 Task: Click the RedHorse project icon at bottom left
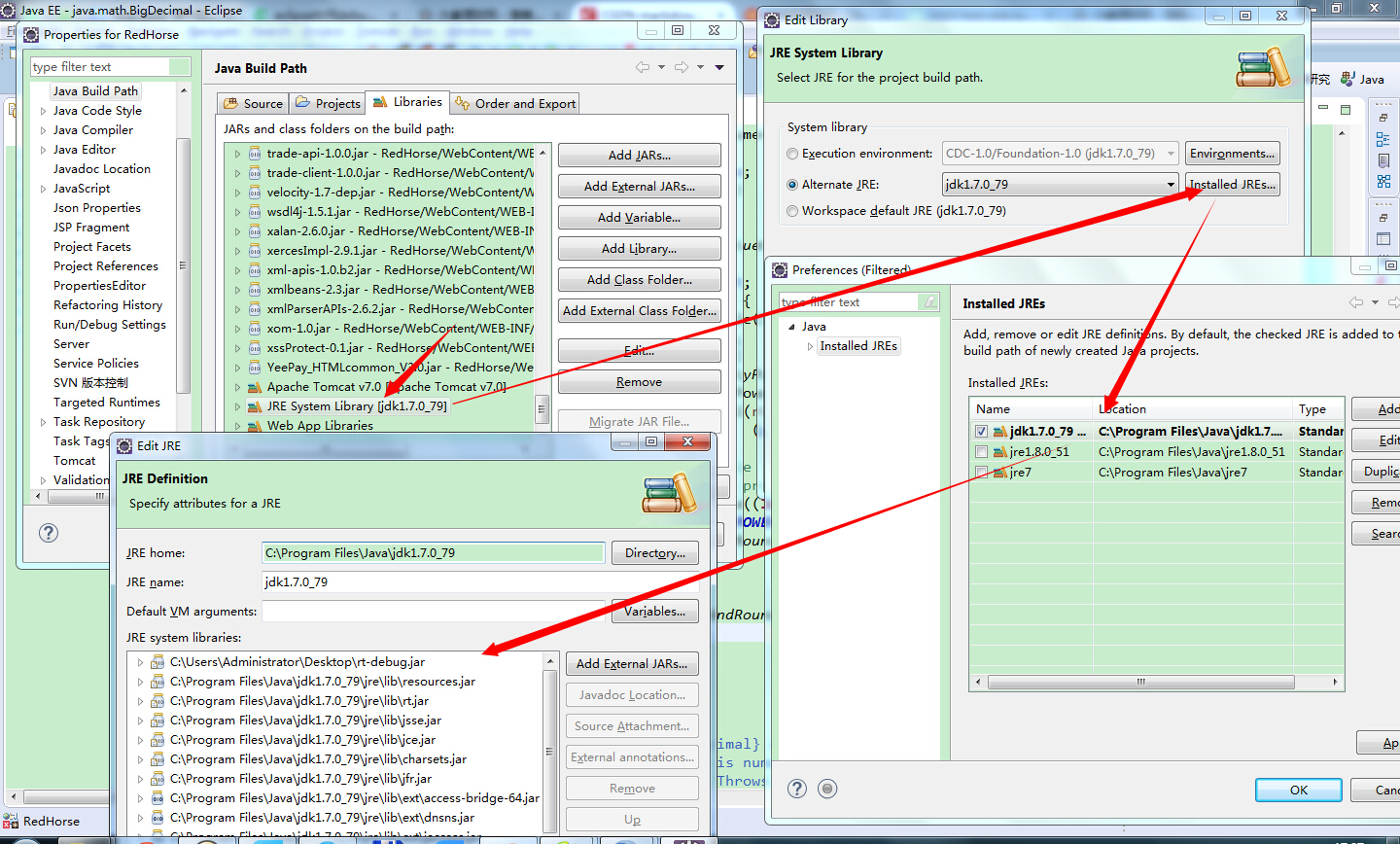coord(11,822)
